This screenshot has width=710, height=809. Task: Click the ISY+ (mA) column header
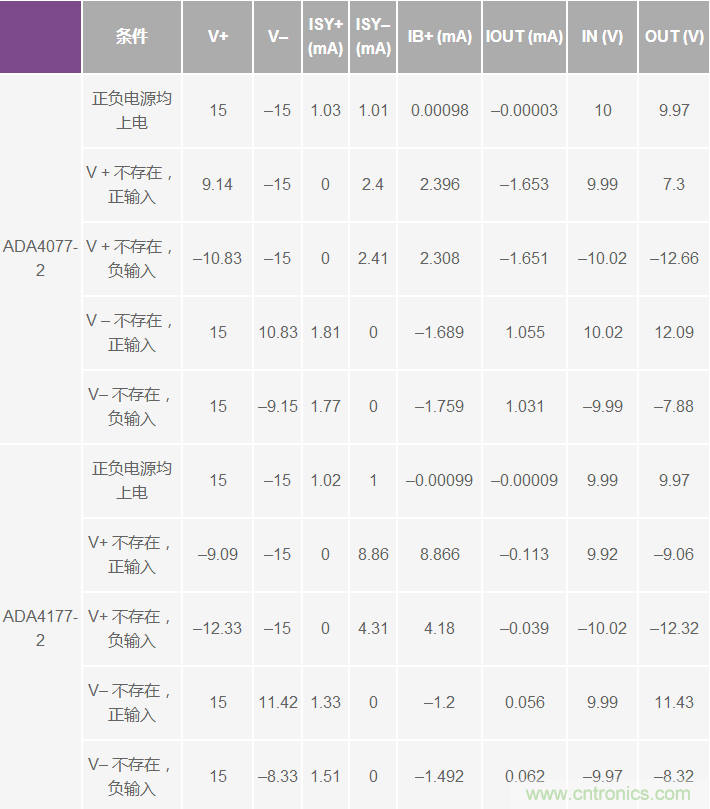326,37
